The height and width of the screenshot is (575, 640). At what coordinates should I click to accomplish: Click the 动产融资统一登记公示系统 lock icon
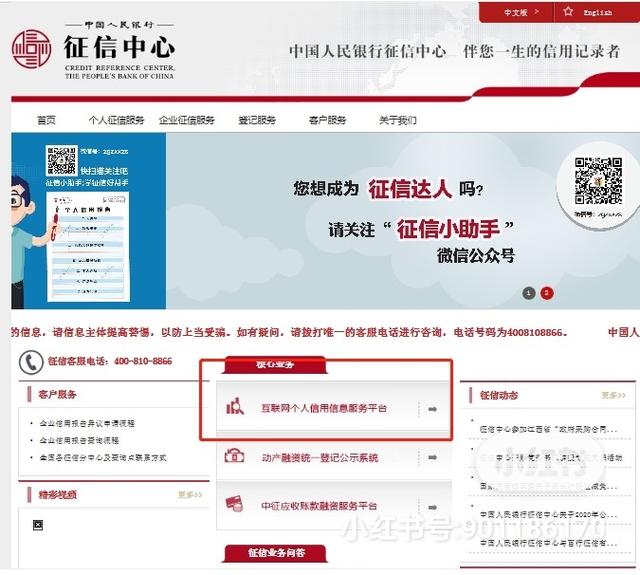pyautogui.click(x=235, y=455)
